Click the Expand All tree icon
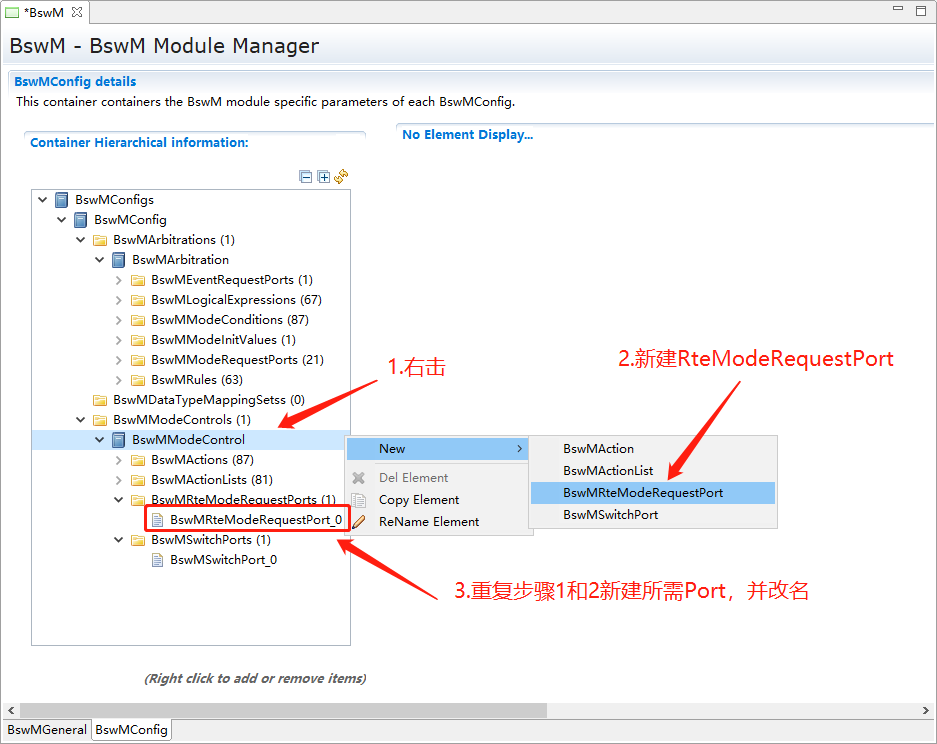Viewport: 937px width, 744px height. click(323, 177)
